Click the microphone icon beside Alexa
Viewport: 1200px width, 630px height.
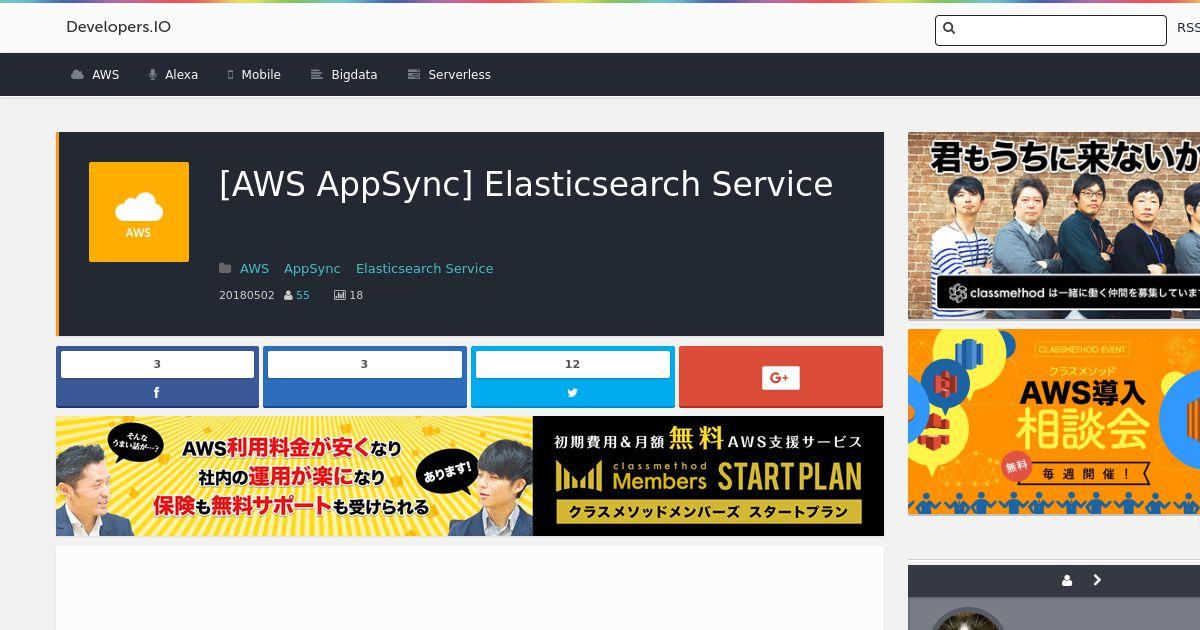pos(153,75)
